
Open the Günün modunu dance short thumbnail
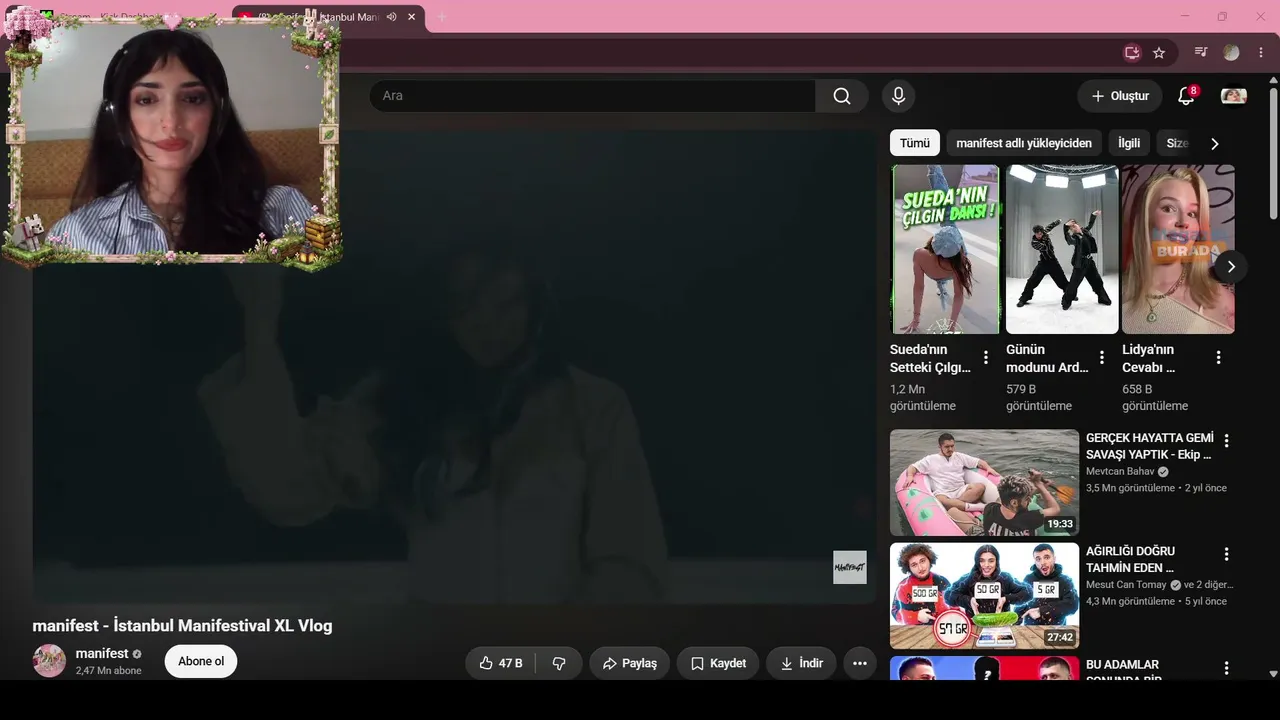tap(1062, 249)
